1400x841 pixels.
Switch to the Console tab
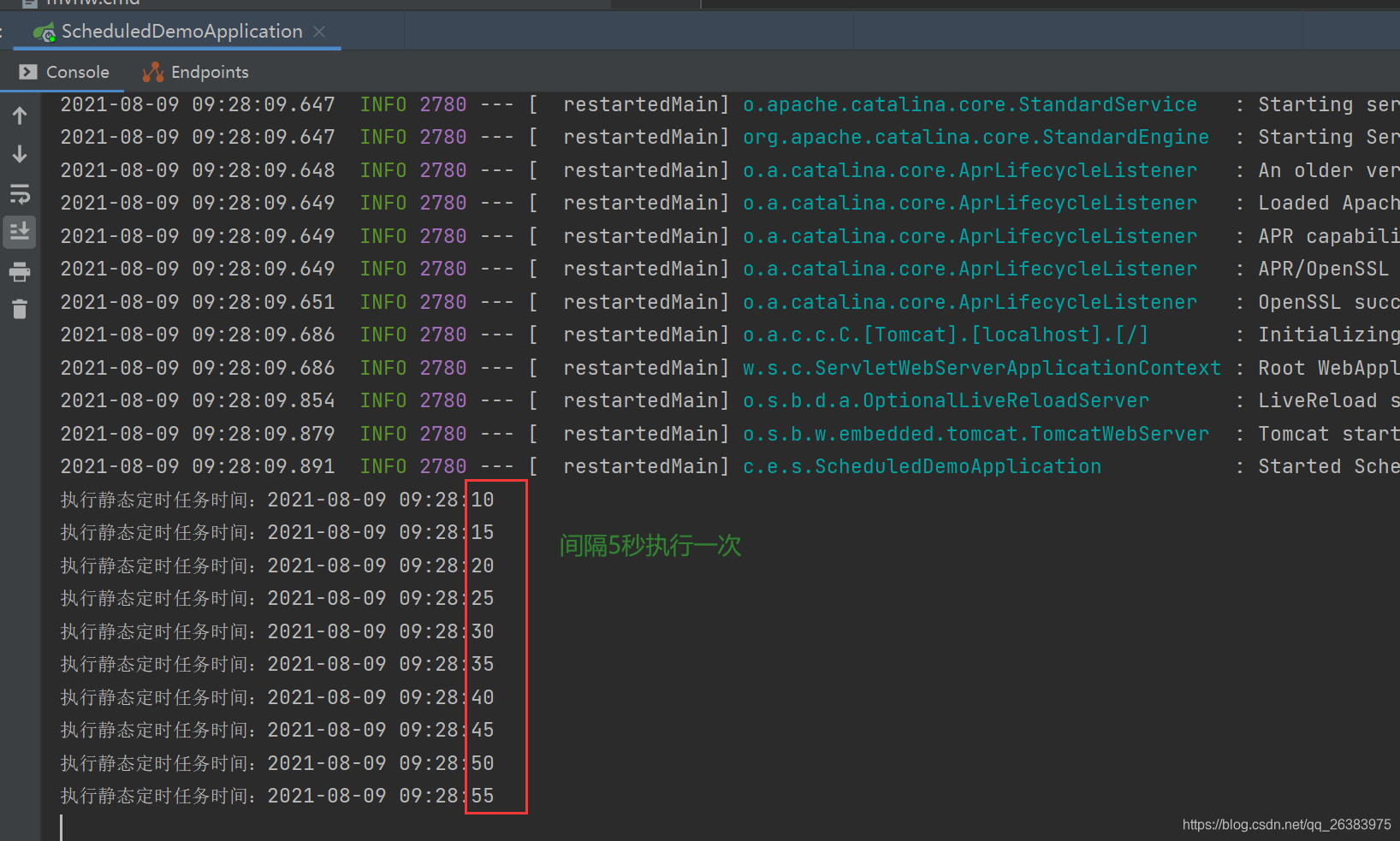(65, 72)
